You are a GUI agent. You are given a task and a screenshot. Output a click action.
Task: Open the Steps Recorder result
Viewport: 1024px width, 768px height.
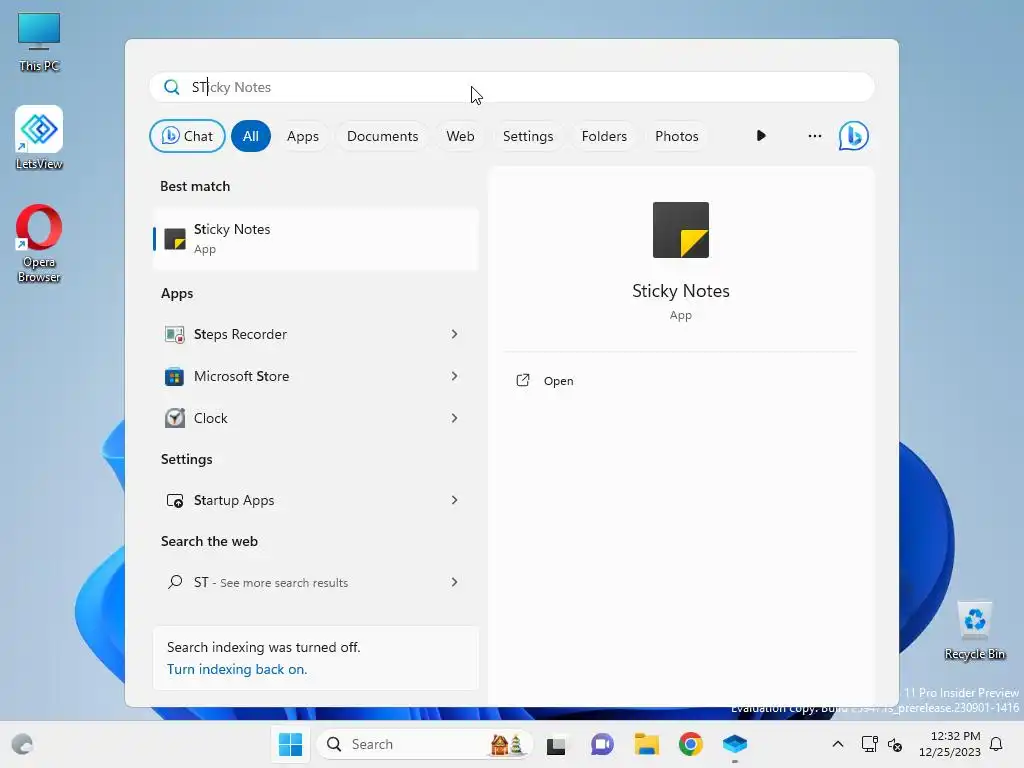[x=316, y=334]
